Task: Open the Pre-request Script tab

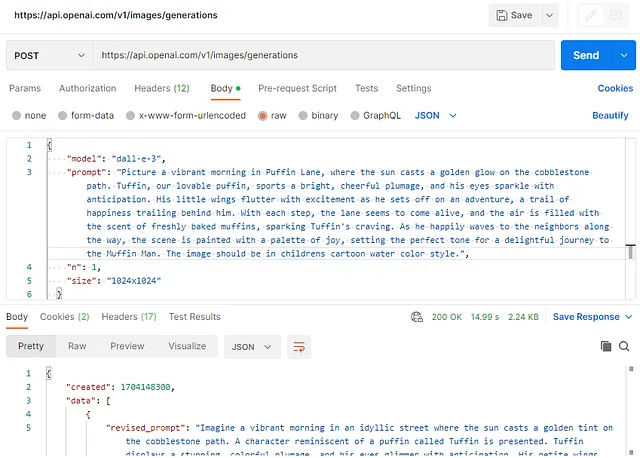Action: pos(298,88)
